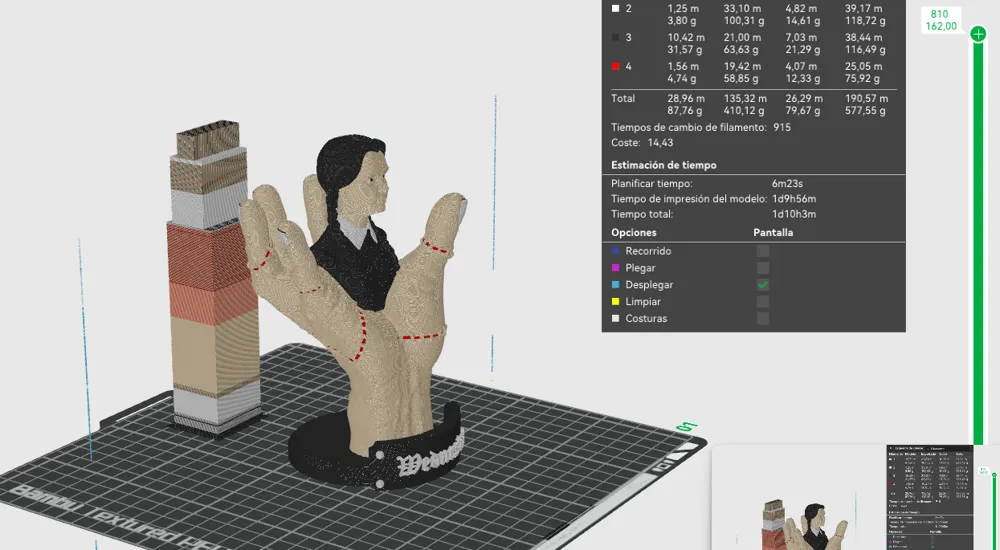The height and width of the screenshot is (550, 1000).
Task: Click the green plus layer slider handle
Action: coord(978,34)
